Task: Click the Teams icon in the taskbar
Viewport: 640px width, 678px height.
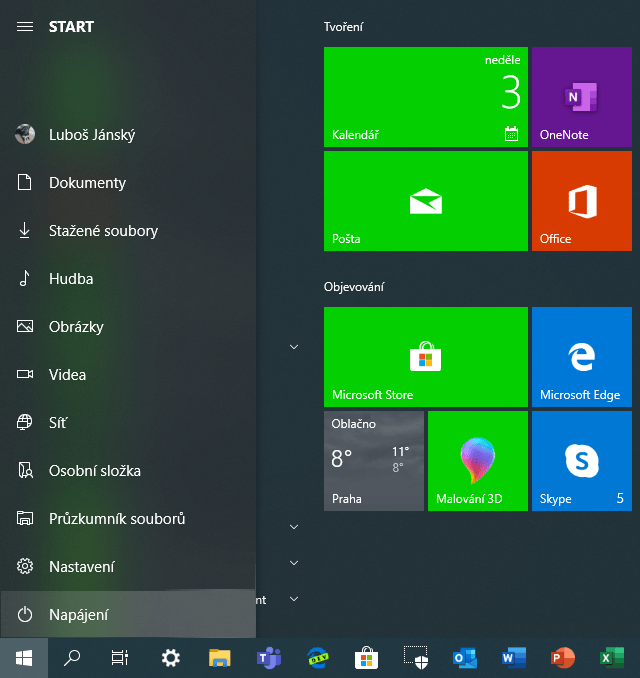Action: 269,657
